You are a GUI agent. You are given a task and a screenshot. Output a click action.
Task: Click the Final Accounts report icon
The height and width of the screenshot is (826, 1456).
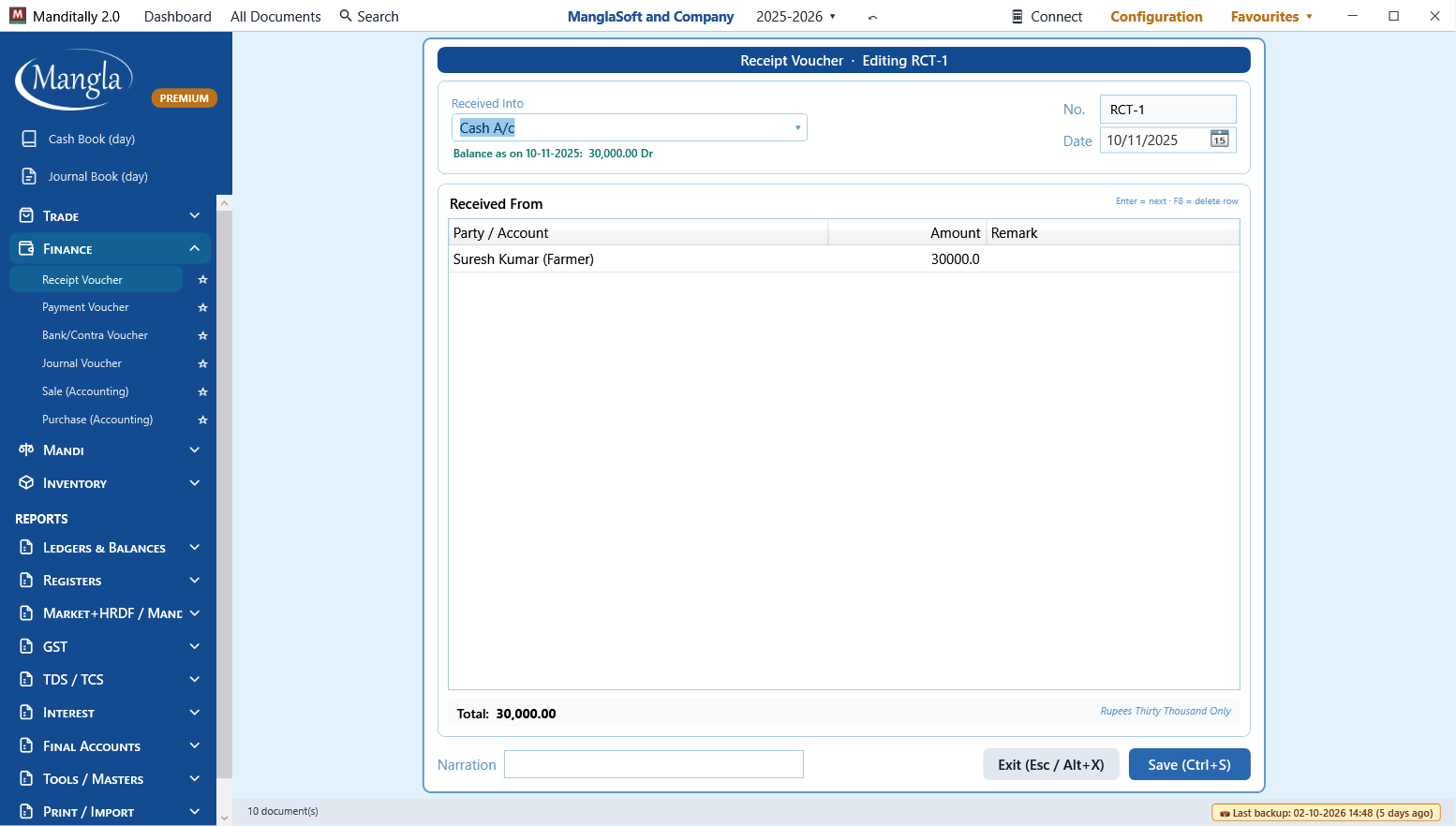[x=26, y=745]
